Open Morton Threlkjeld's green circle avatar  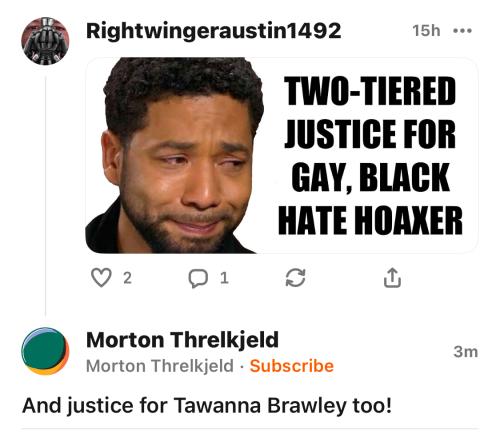tap(45, 351)
